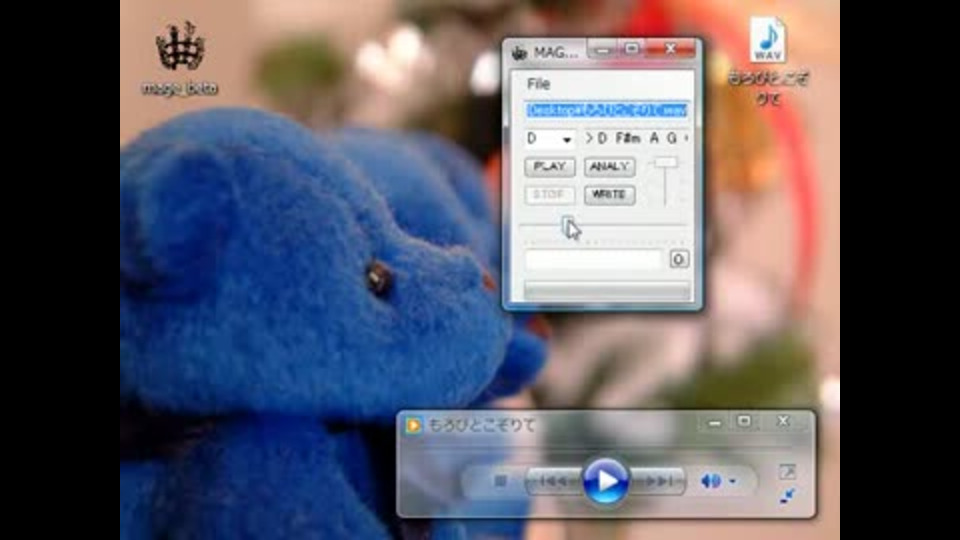This screenshot has height=540, width=960.
Task: Click the WRITE button
Action: point(609,195)
